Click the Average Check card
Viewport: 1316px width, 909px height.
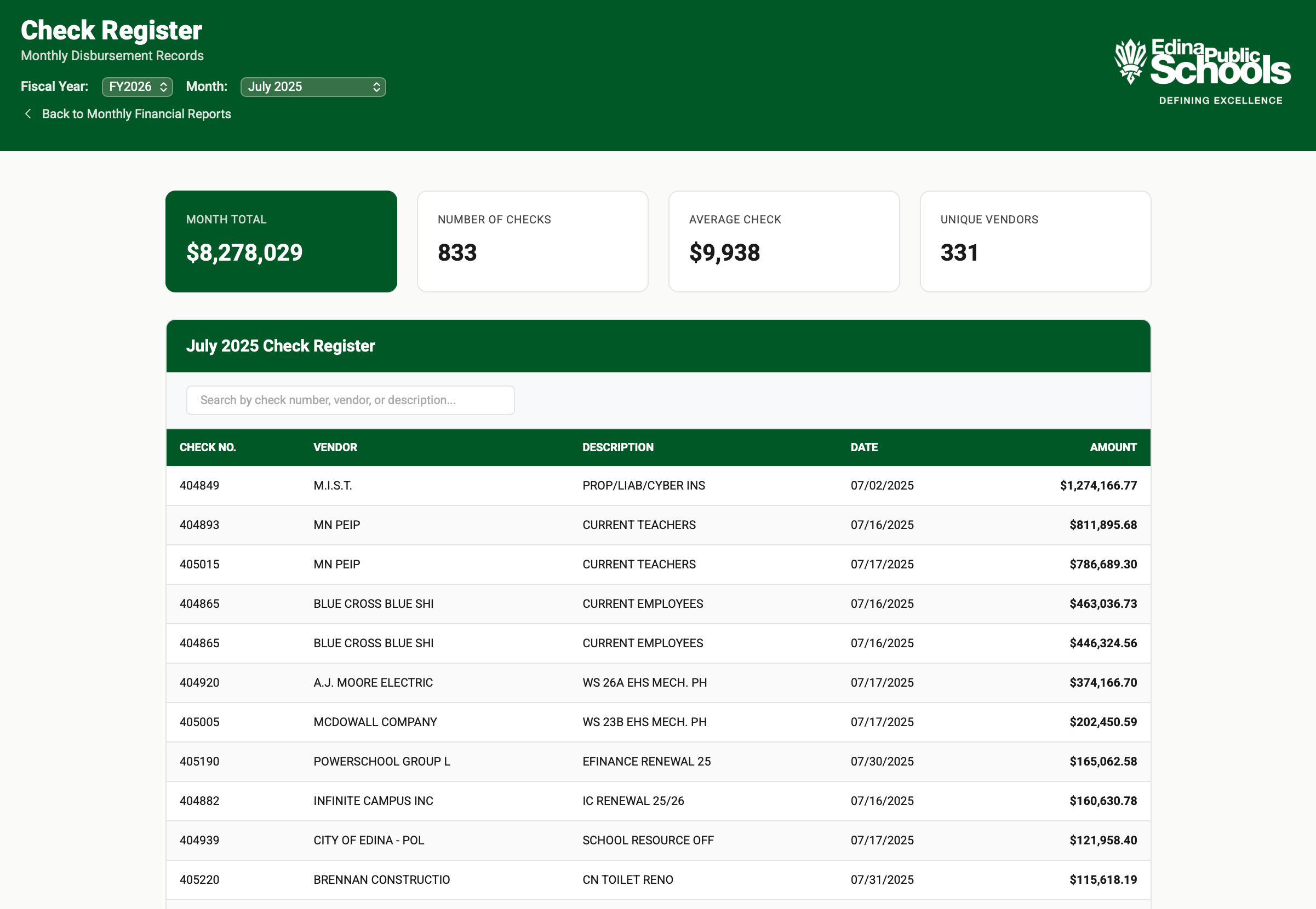[783, 241]
